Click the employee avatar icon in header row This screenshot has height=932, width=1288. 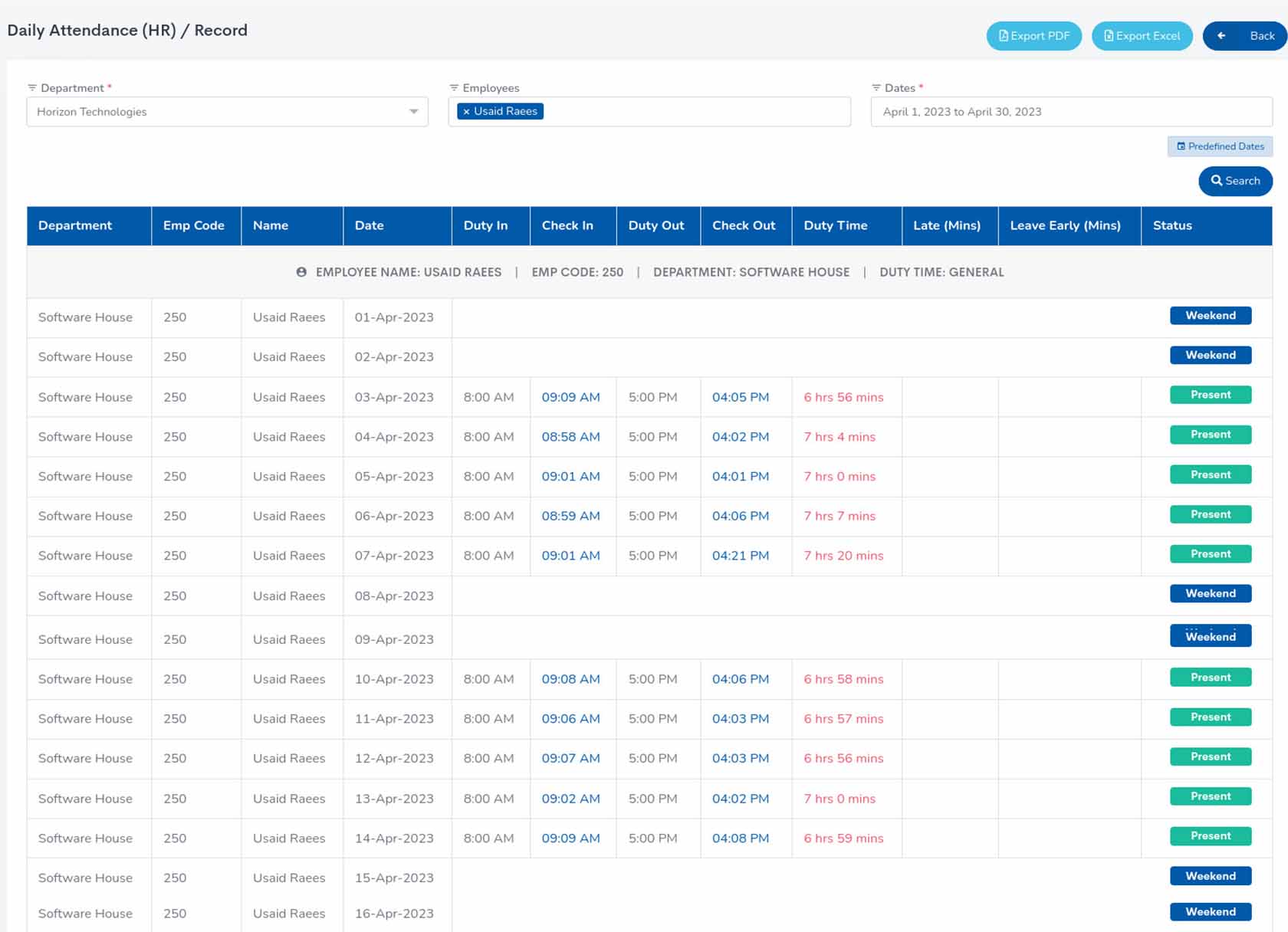click(x=301, y=272)
